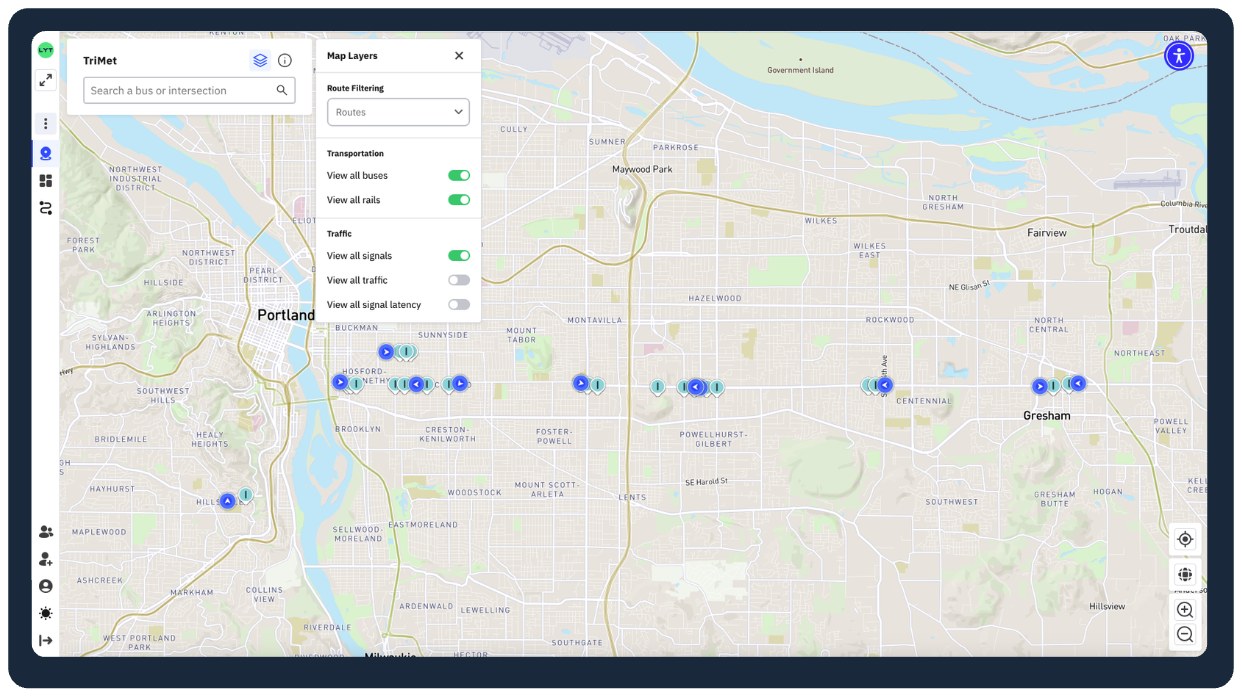Toggle the map layers stack icon
The height and width of the screenshot is (696, 1242).
(260, 60)
